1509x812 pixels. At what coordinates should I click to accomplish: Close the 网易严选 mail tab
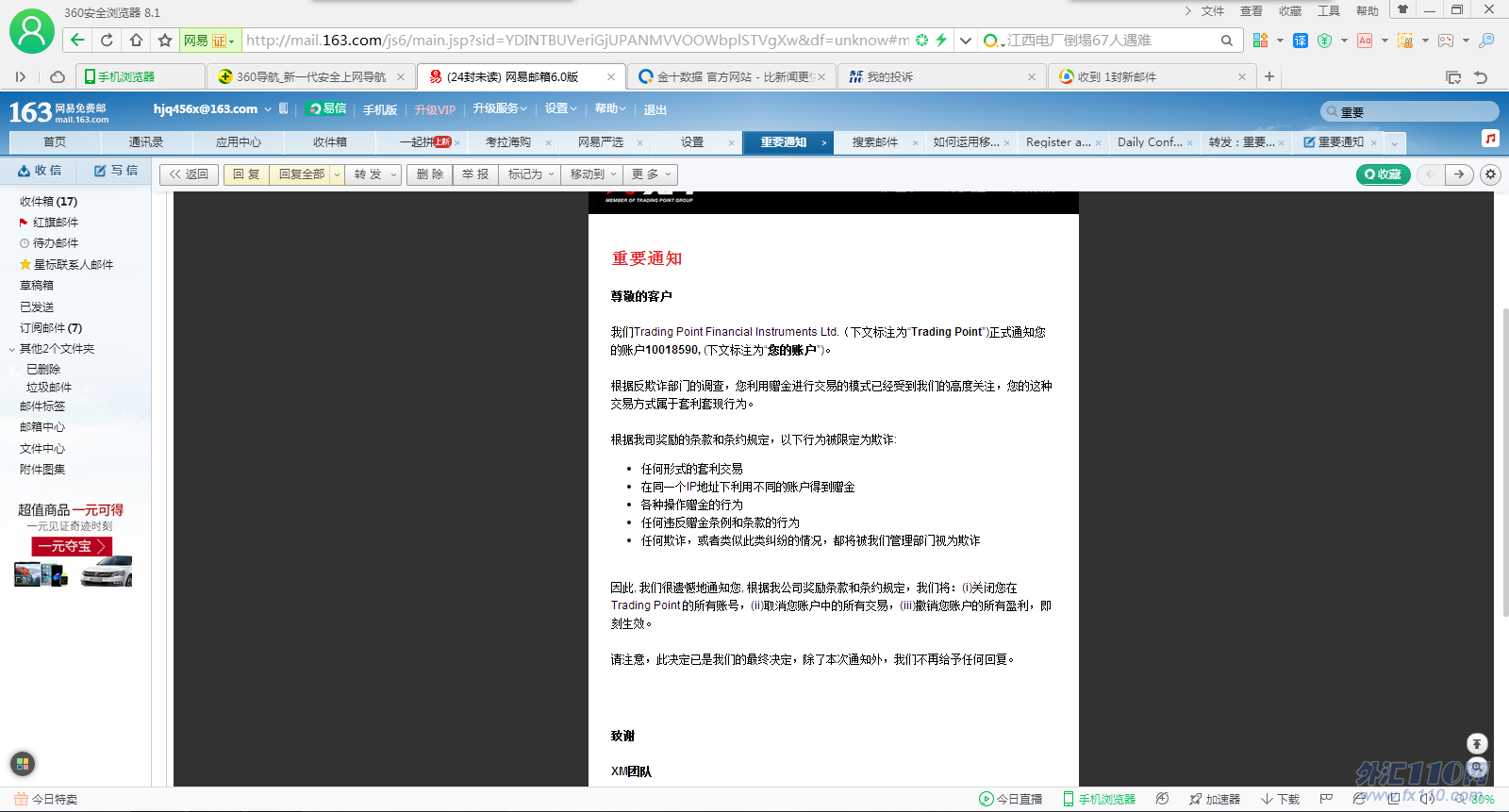coord(639,143)
